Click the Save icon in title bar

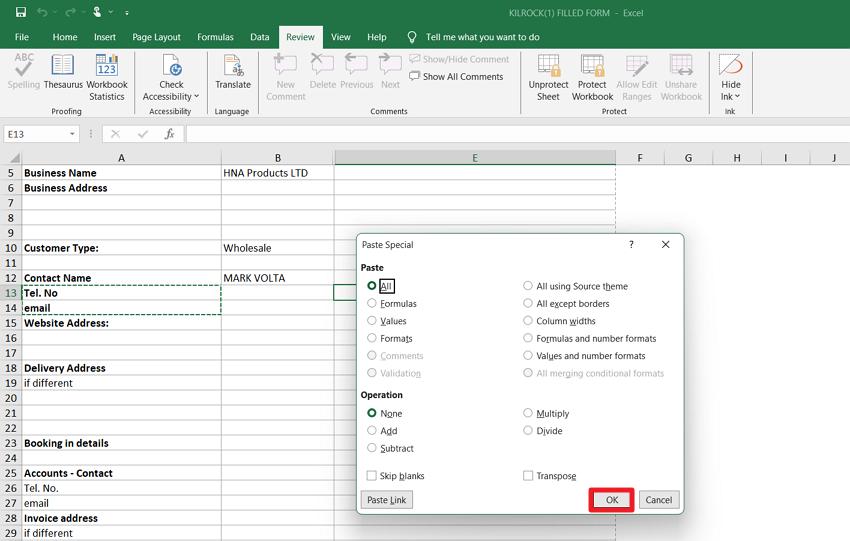click(x=21, y=12)
